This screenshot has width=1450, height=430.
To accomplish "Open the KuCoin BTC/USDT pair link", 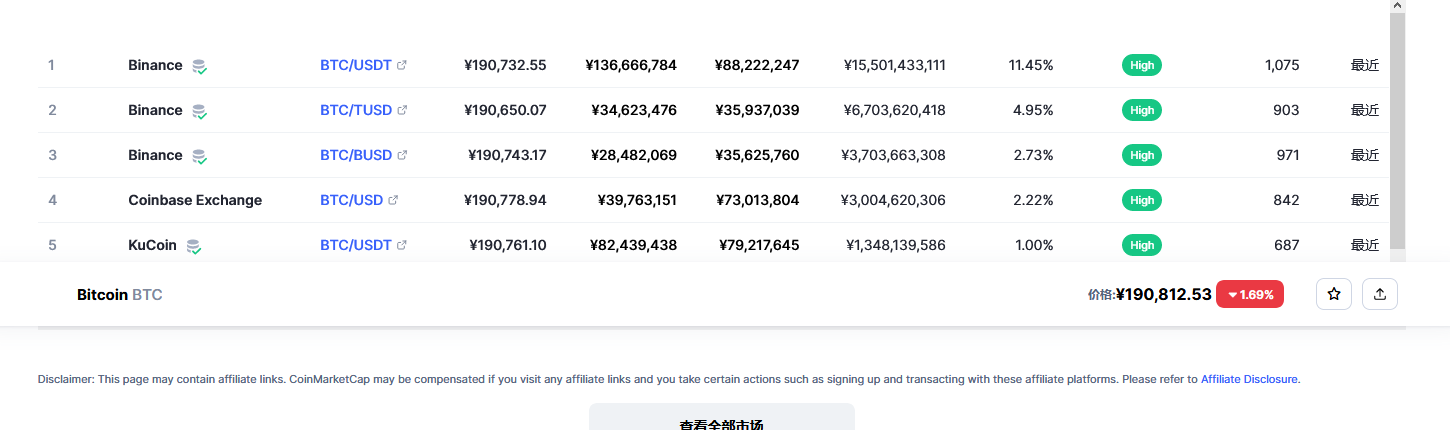I will [x=356, y=245].
